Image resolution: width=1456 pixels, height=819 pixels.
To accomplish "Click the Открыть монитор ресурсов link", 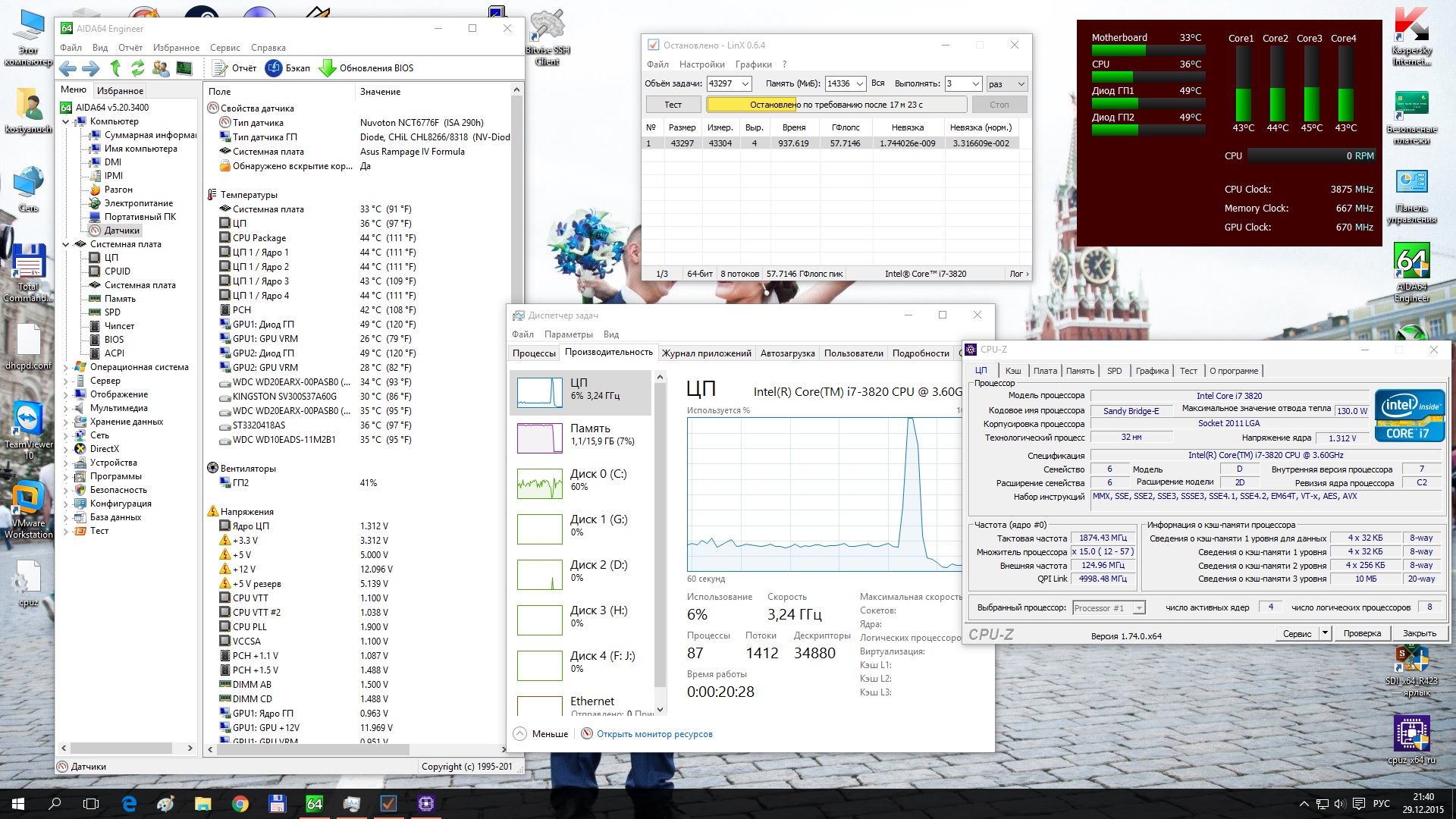I will pos(654,734).
